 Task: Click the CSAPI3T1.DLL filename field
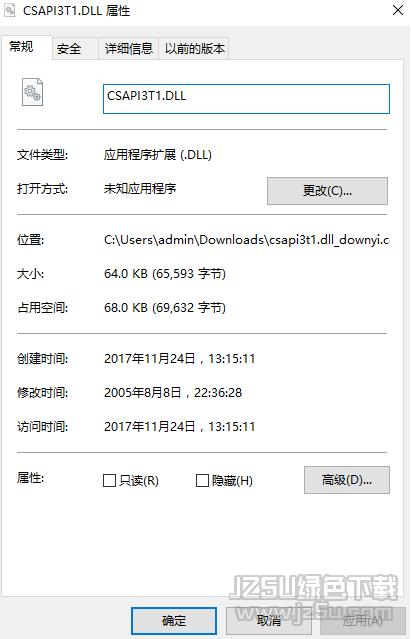click(246, 99)
